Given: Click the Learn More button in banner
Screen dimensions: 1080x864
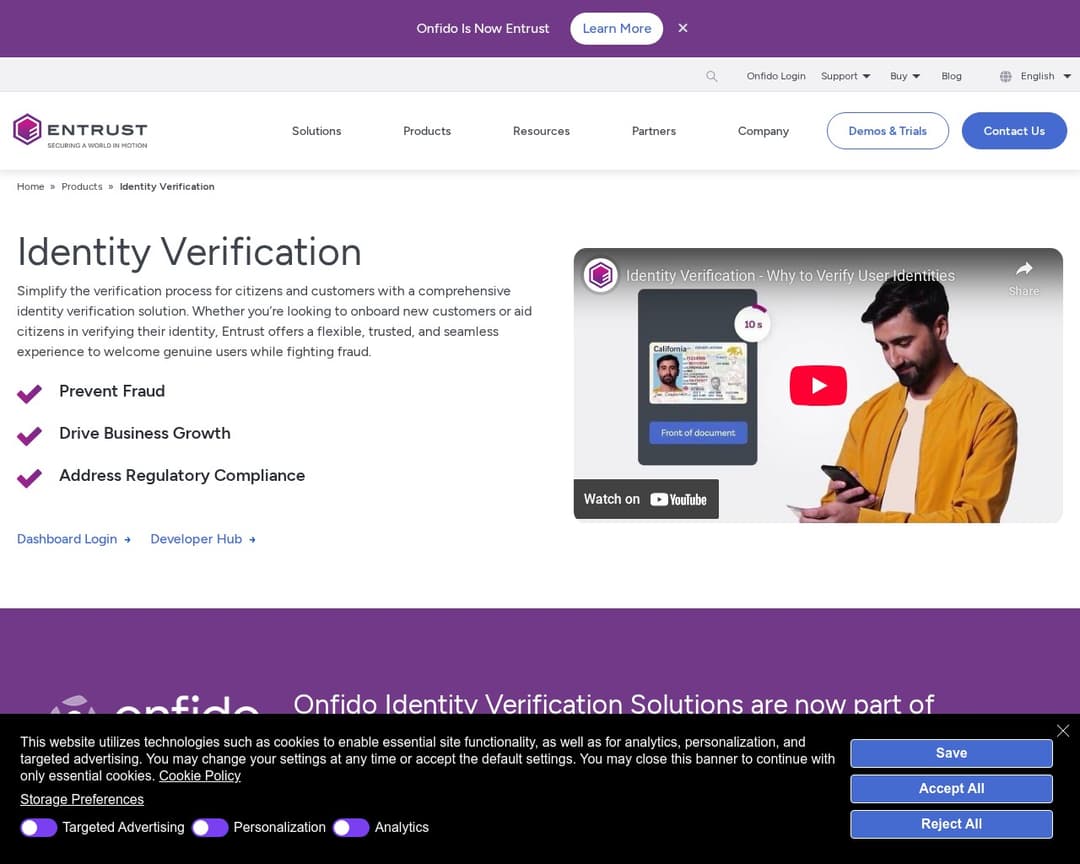Looking at the screenshot, I should (x=616, y=28).
